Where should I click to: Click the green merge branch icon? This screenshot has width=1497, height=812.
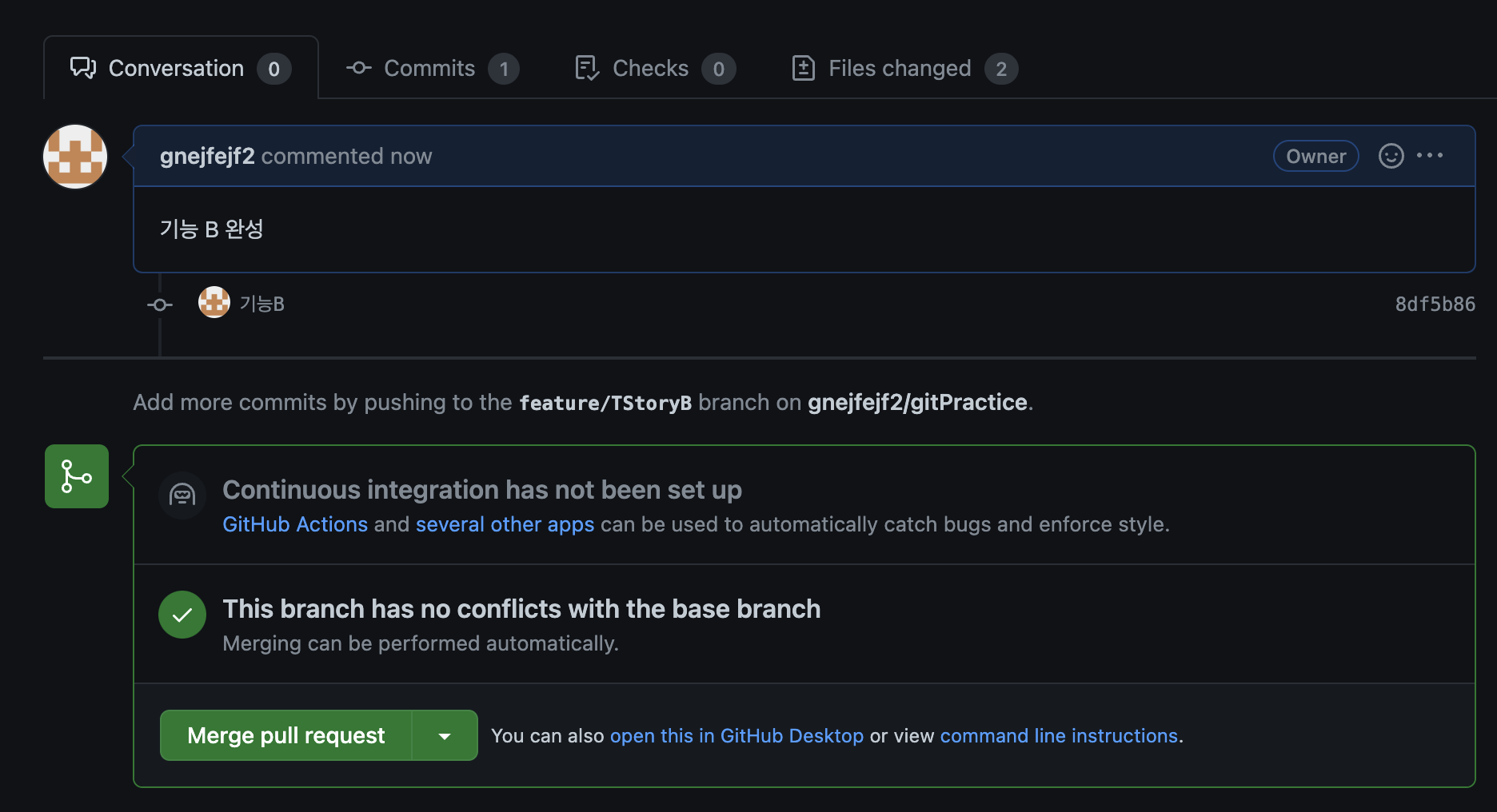point(77,476)
